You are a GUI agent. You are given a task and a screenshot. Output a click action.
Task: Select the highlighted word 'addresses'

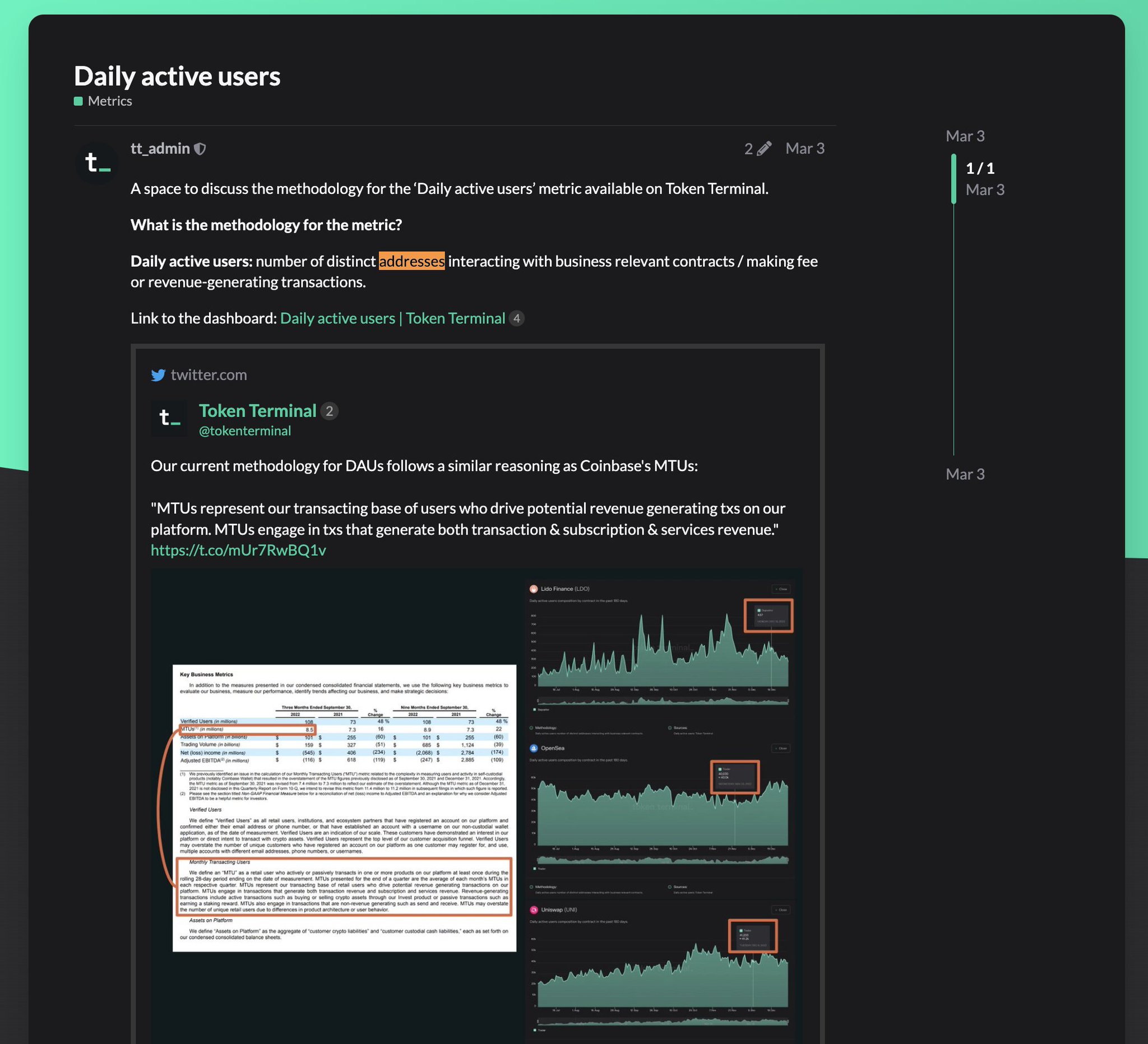pyautogui.click(x=411, y=261)
